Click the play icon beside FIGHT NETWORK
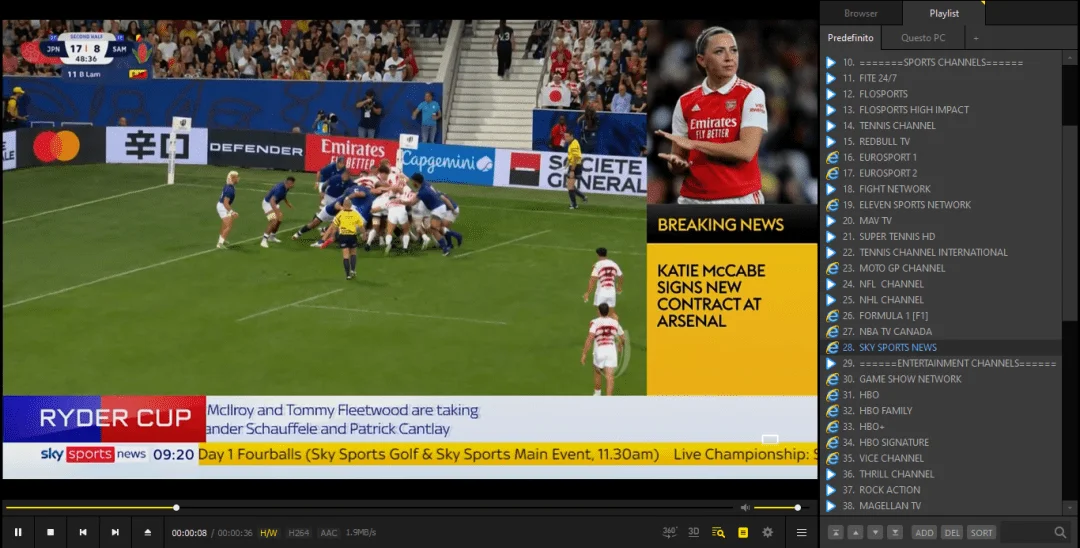Viewport: 1080px width, 548px height. coord(831,189)
